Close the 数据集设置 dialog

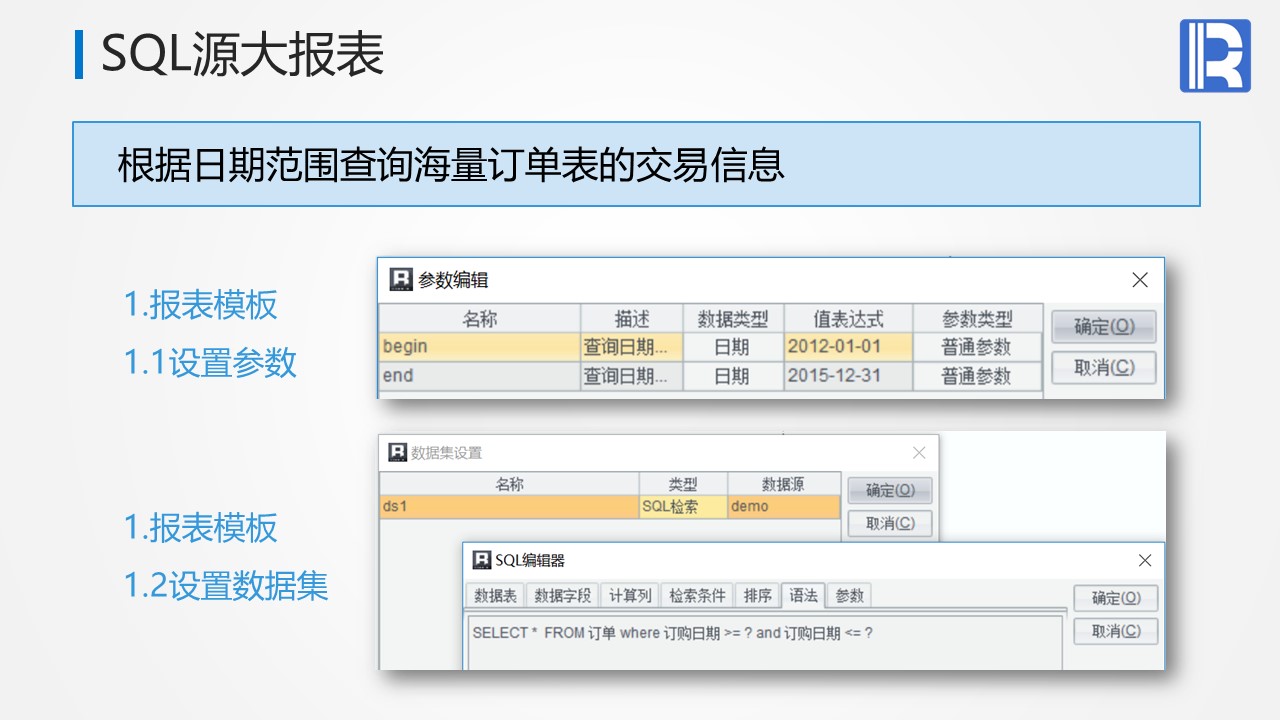coord(919,452)
